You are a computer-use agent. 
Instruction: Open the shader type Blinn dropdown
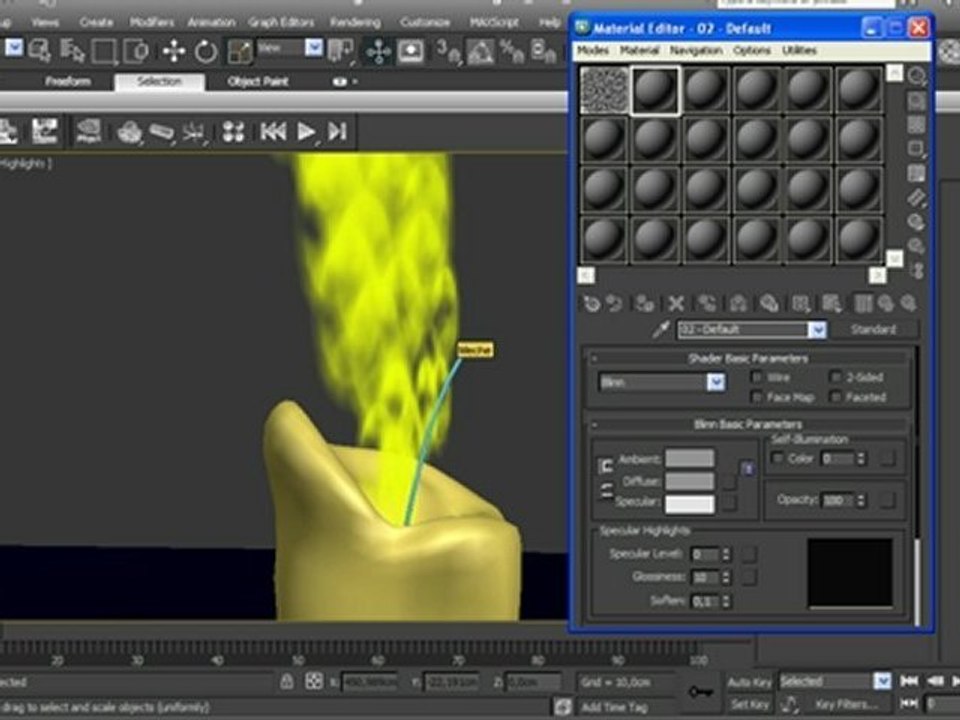(x=716, y=383)
